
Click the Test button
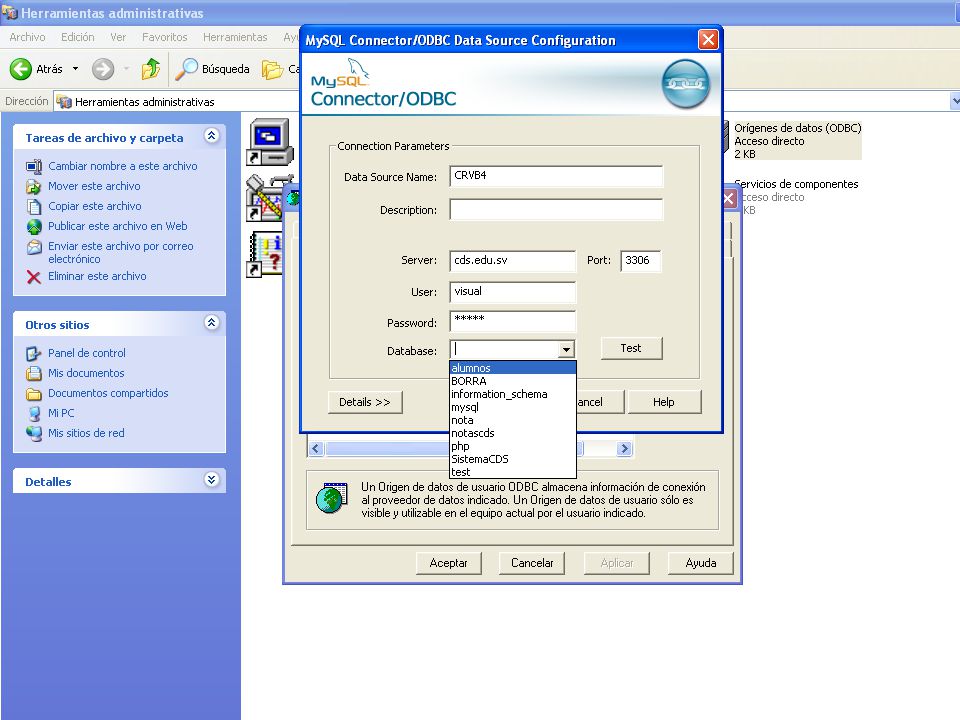pyautogui.click(x=631, y=348)
